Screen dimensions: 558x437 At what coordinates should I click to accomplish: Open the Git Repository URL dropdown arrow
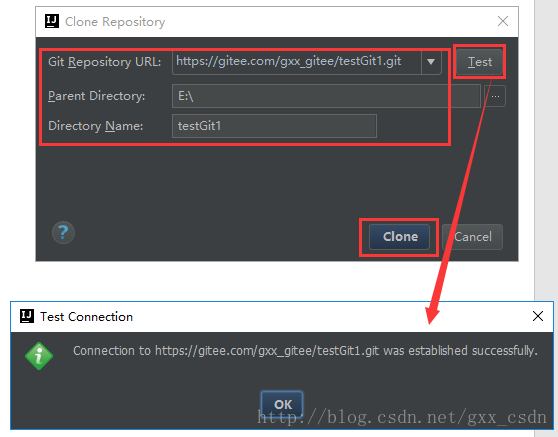pyautogui.click(x=431, y=62)
